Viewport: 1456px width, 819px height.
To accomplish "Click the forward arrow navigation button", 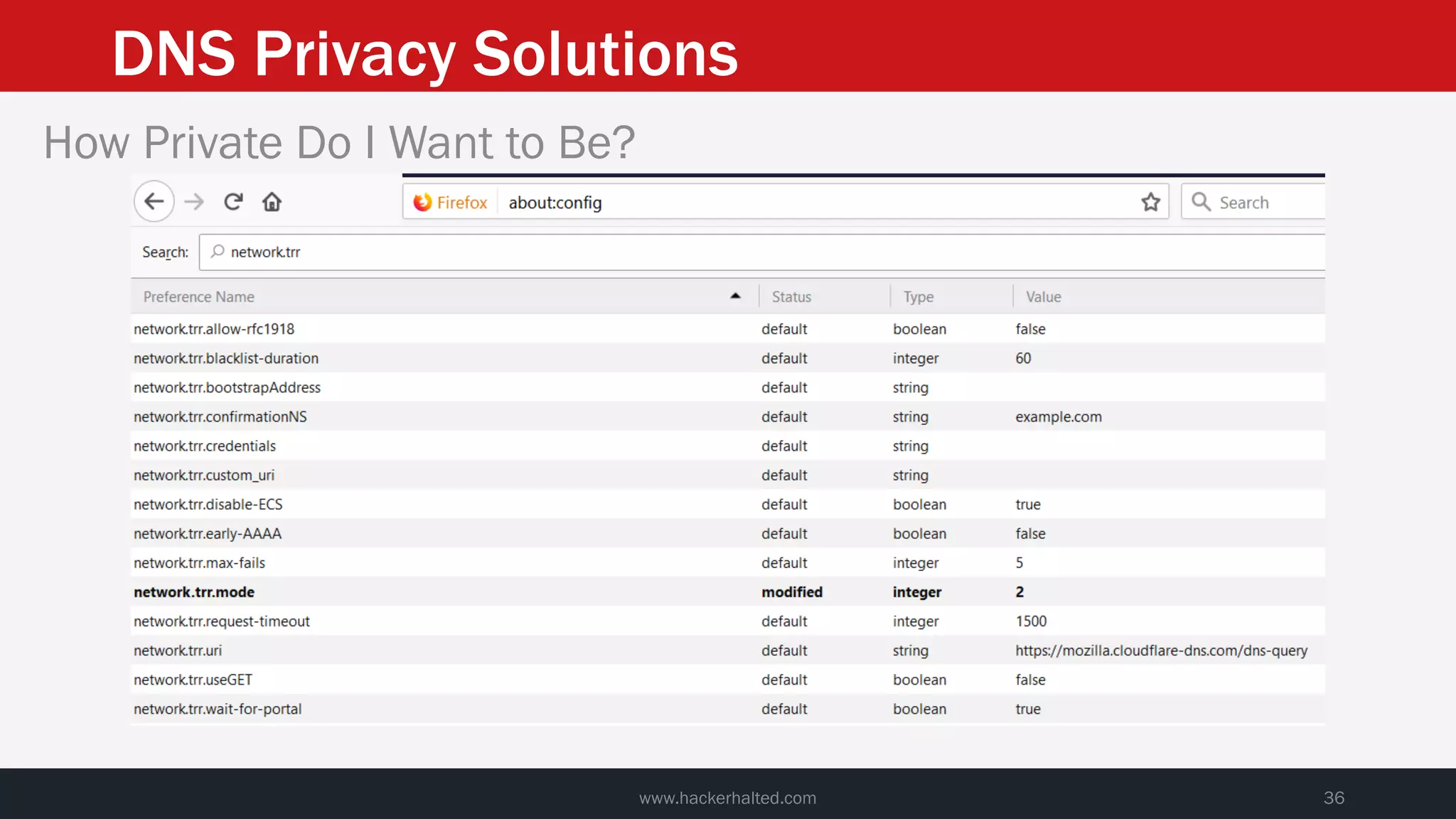I will [194, 202].
